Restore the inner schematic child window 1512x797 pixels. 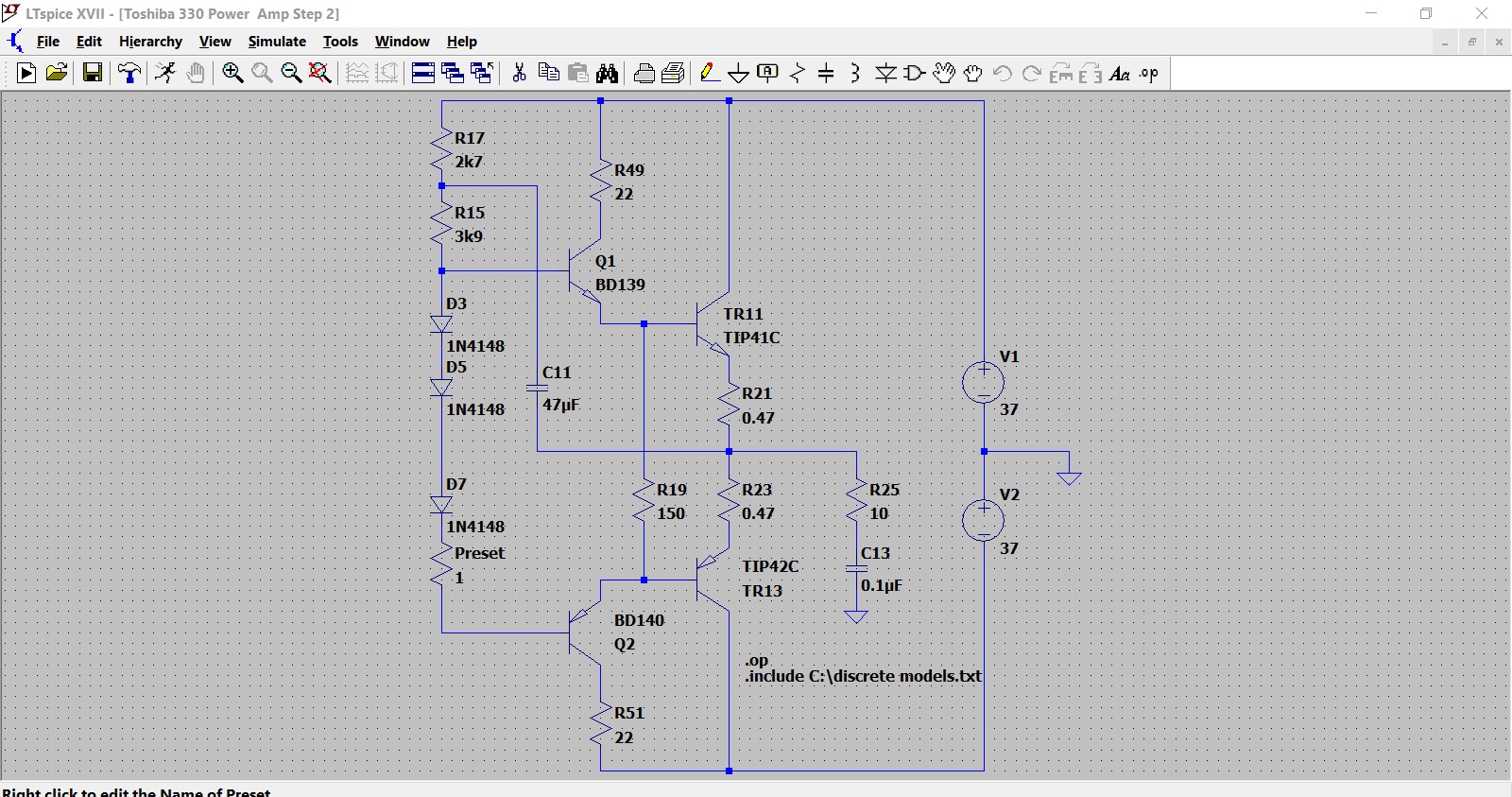pos(1471,42)
